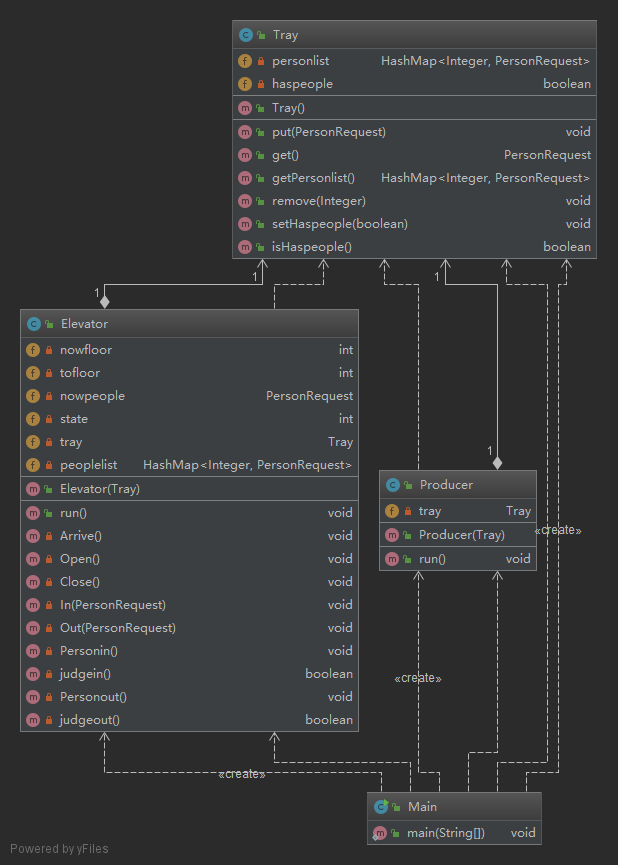Select In(PersonRequest) method row
The width and height of the screenshot is (618, 865).
tap(189, 605)
